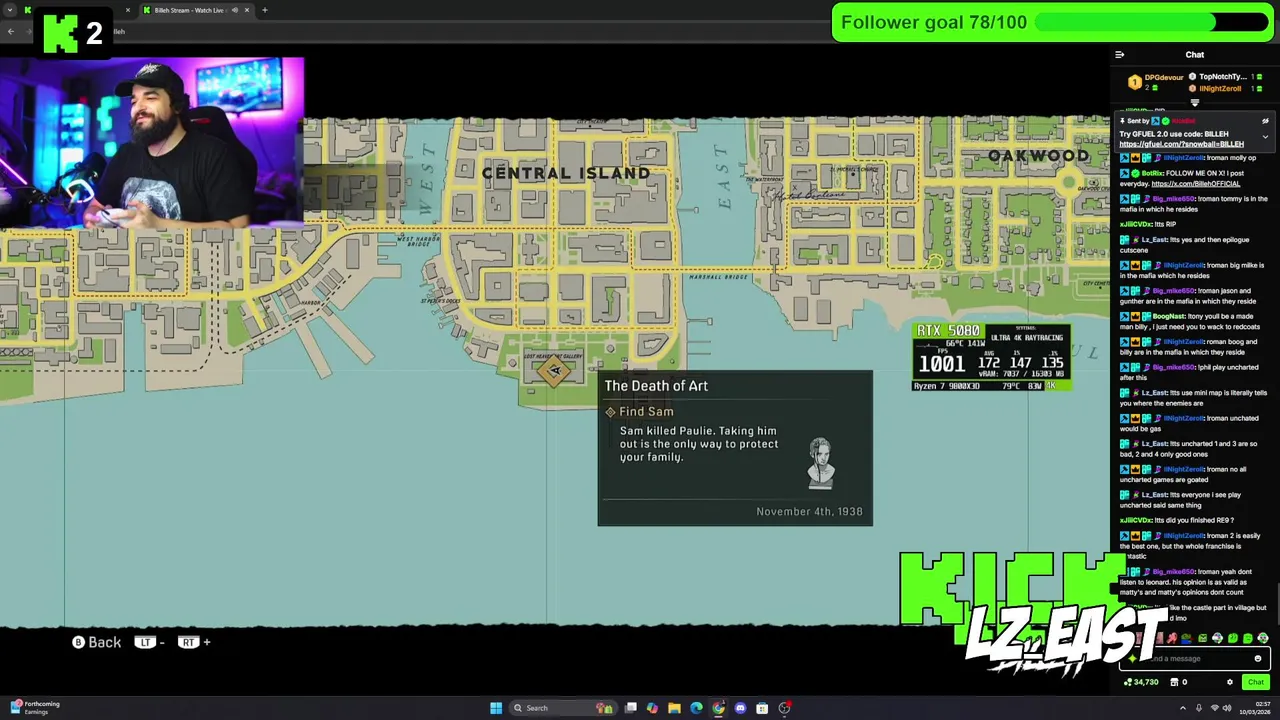This screenshot has height=720, width=1280.
Task: Open channel points balance 34,730
Action: pos(1141,682)
